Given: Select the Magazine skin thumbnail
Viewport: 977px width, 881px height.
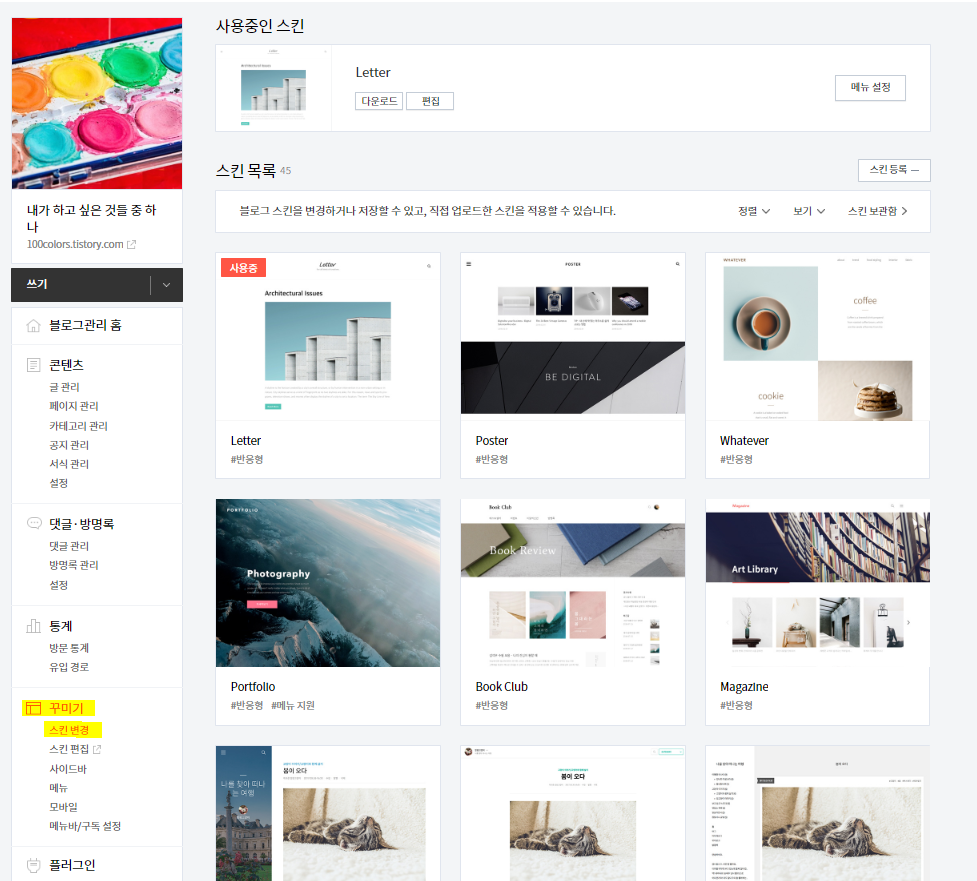Looking at the screenshot, I should pos(817,583).
